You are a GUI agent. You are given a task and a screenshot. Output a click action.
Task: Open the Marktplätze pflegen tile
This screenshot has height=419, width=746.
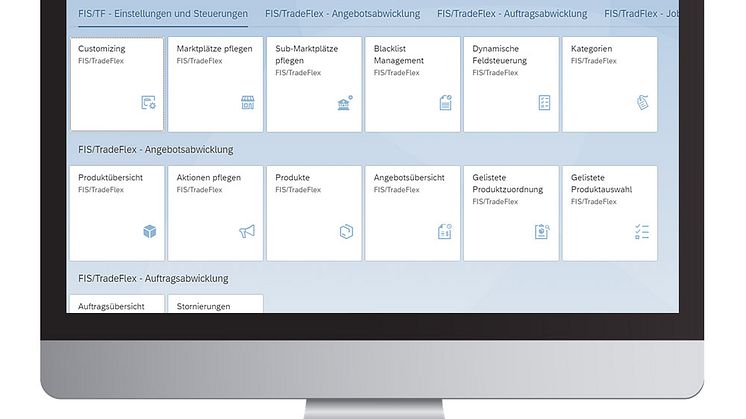[x=216, y=84]
